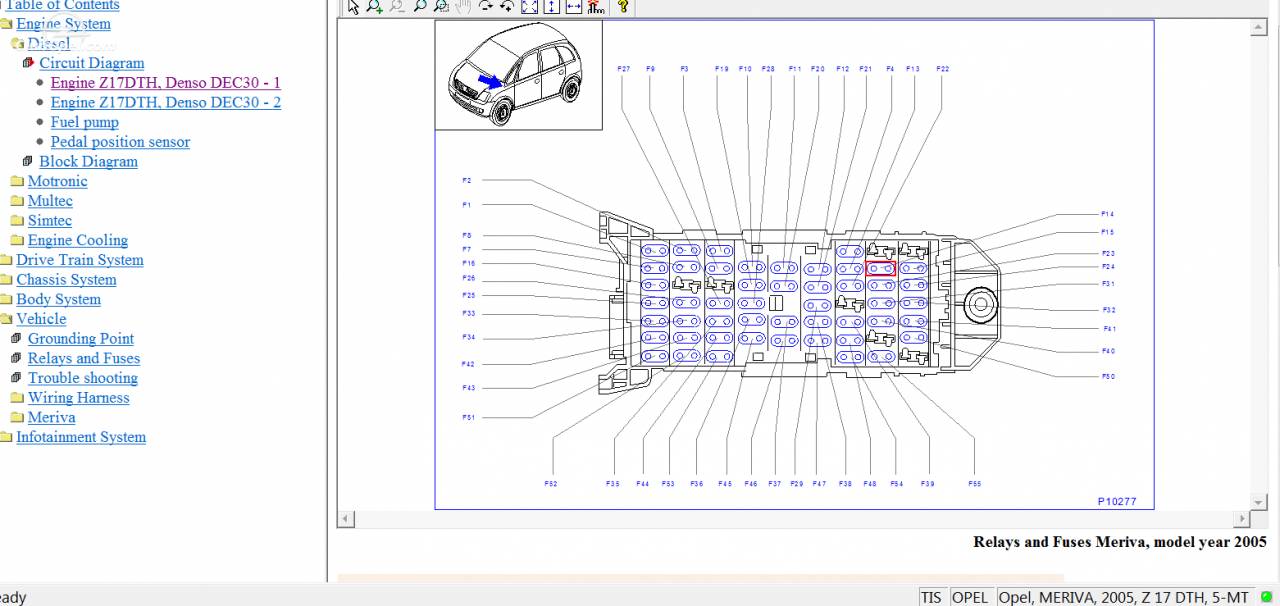Image resolution: width=1280 pixels, height=606 pixels.
Task: Collapse the Vehicle tree section
Action: 41,319
